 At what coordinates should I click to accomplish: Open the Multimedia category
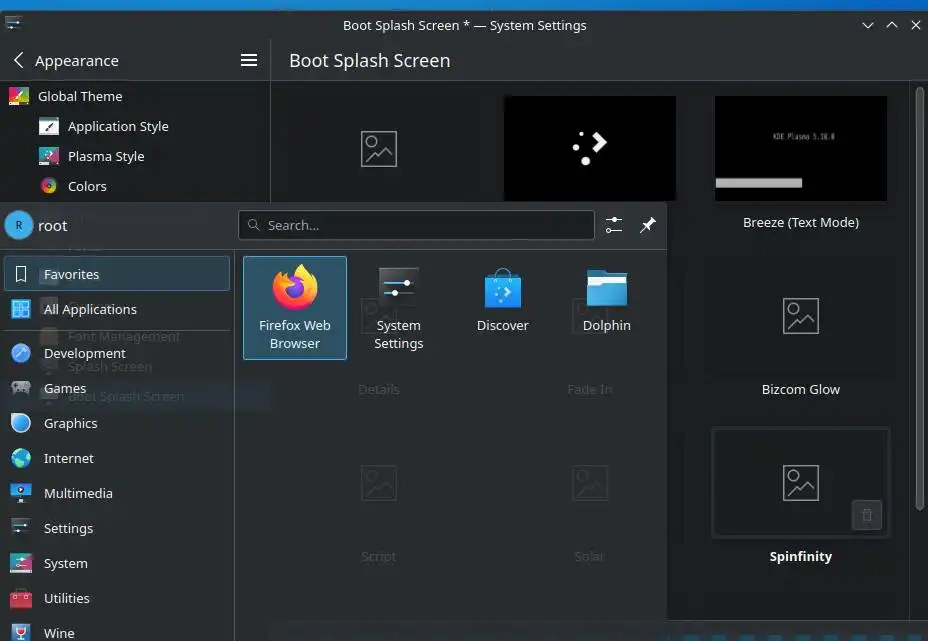[117, 493]
